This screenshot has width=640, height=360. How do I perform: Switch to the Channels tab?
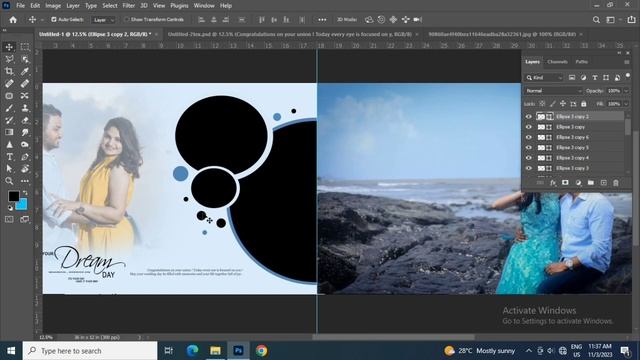[x=557, y=62]
